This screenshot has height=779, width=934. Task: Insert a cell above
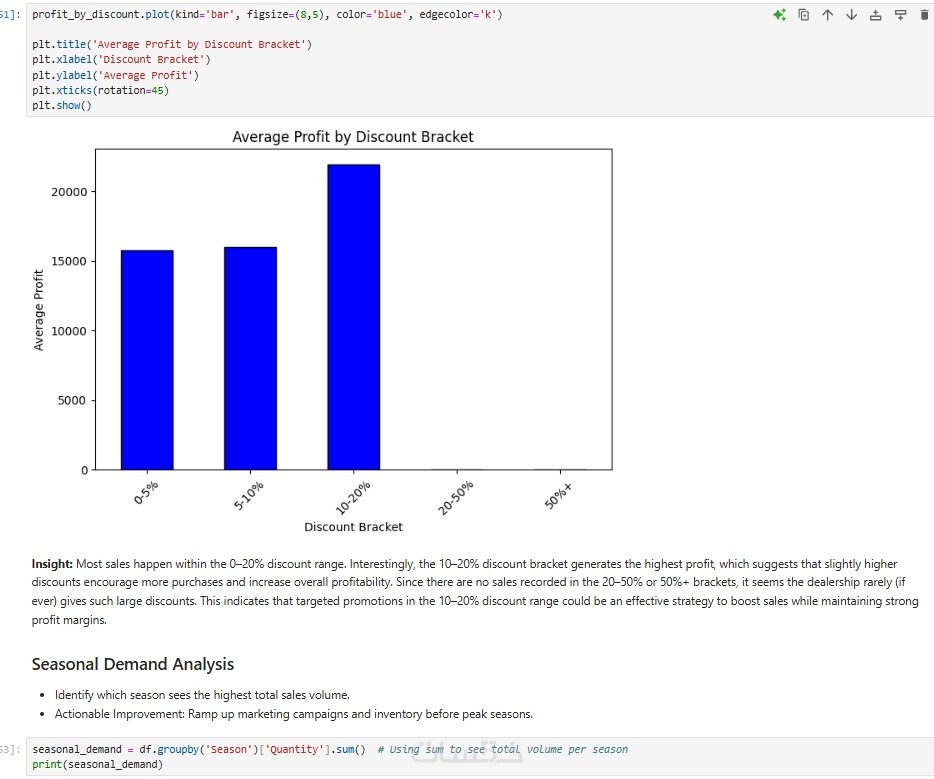pyautogui.click(x=876, y=15)
